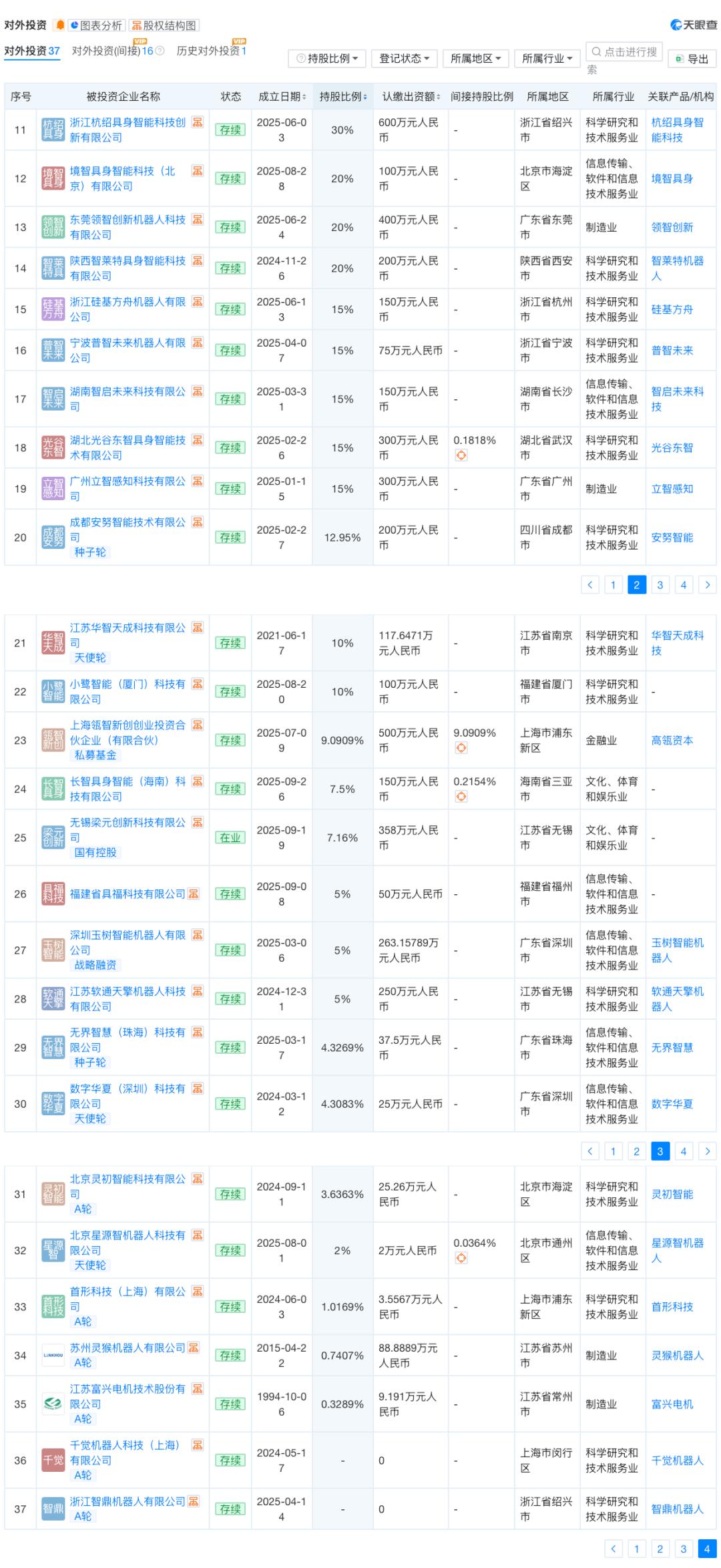721x1568 pixels.
Task: Click indirect holding path icon for 上海瓴智新创
Action: point(461,748)
